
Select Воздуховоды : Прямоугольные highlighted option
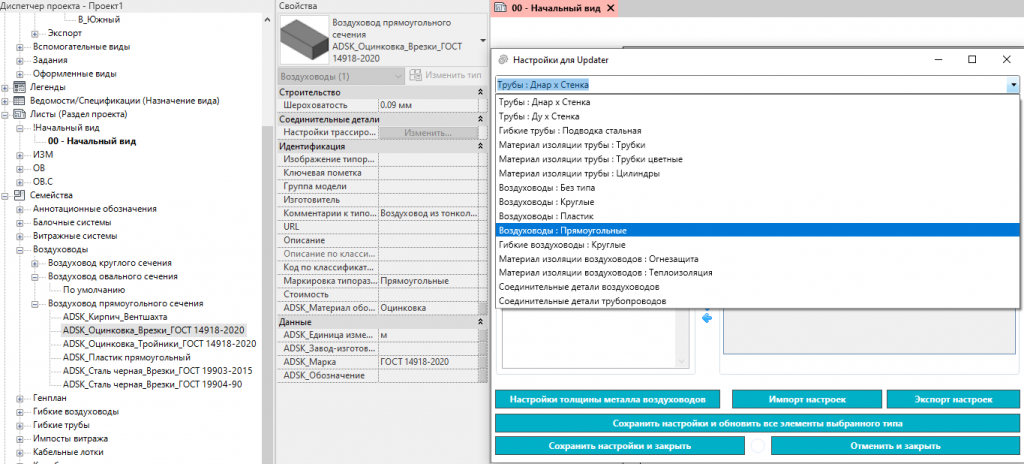(x=758, y=231)
